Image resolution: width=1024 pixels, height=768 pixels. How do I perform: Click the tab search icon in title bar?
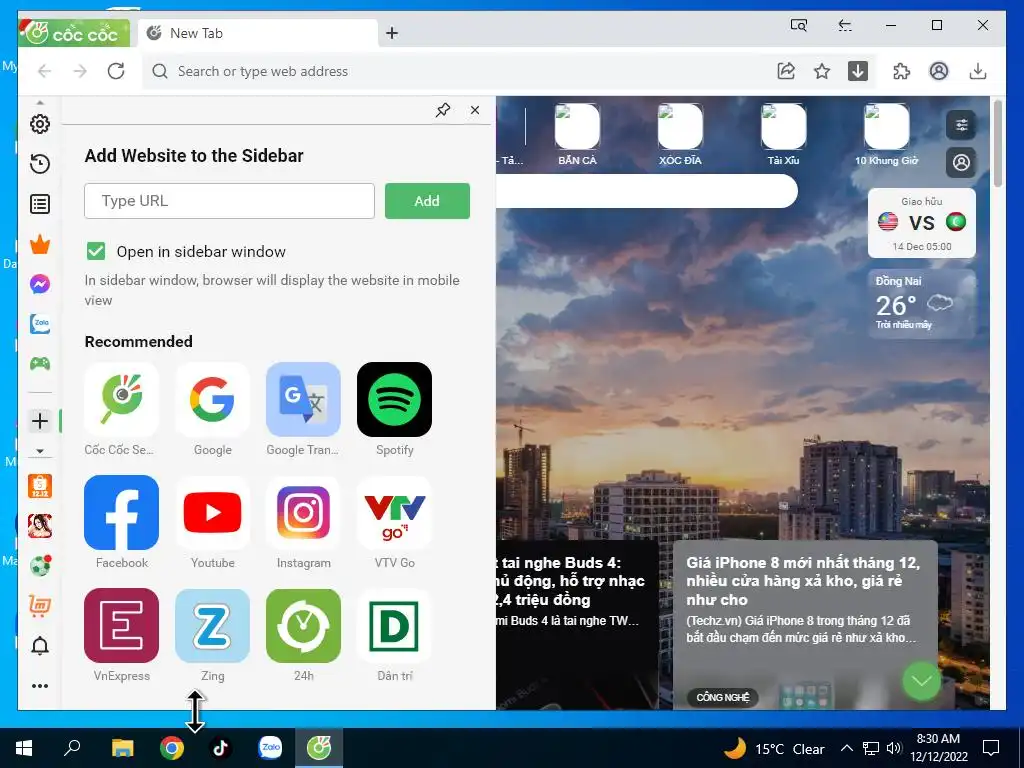pos(799,25)
